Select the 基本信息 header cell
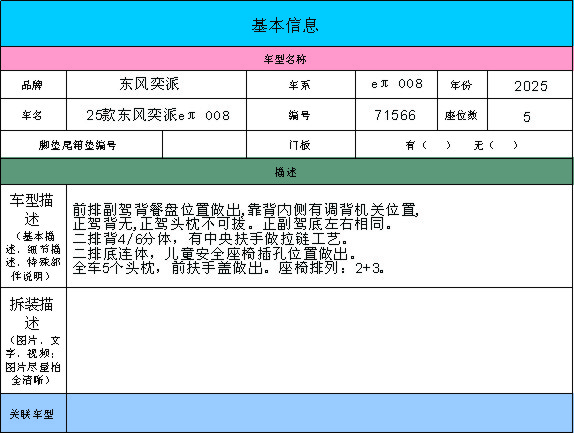The height and width of the screenshot is (433, 574). (286, 24)
